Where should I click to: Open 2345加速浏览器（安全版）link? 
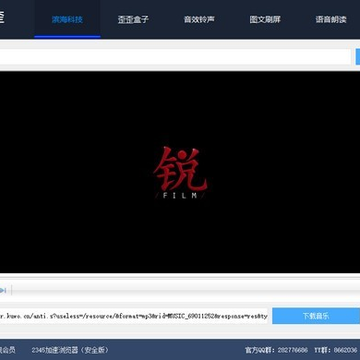pos(70,350)
